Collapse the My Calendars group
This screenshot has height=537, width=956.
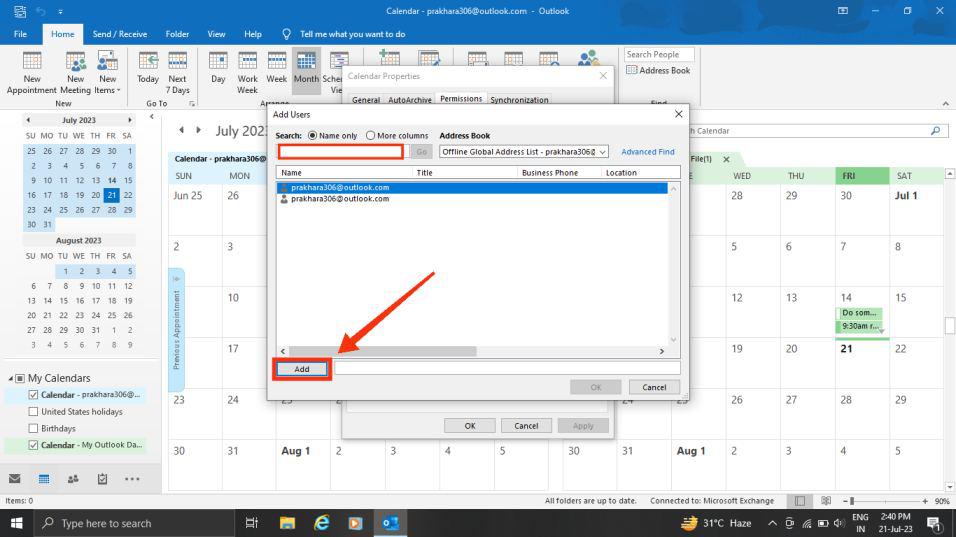(x=10, y=379)
